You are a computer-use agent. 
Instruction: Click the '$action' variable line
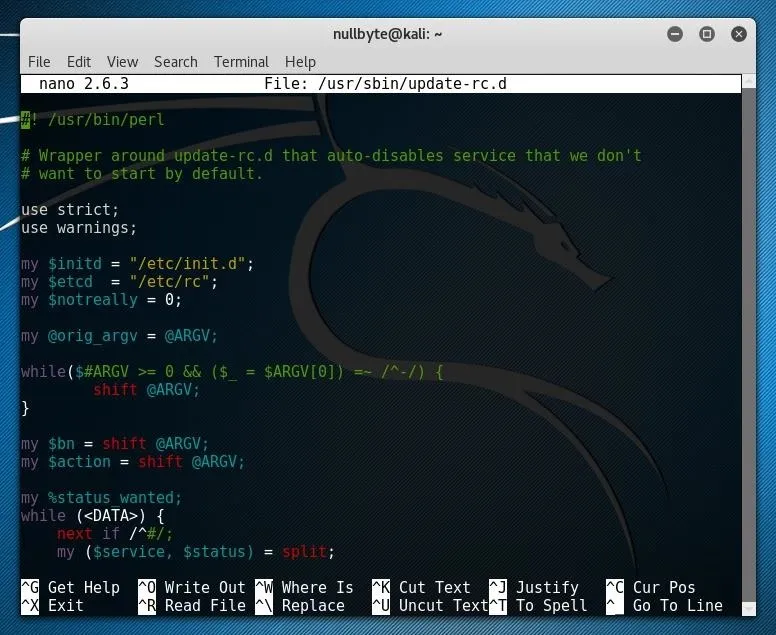133,462
